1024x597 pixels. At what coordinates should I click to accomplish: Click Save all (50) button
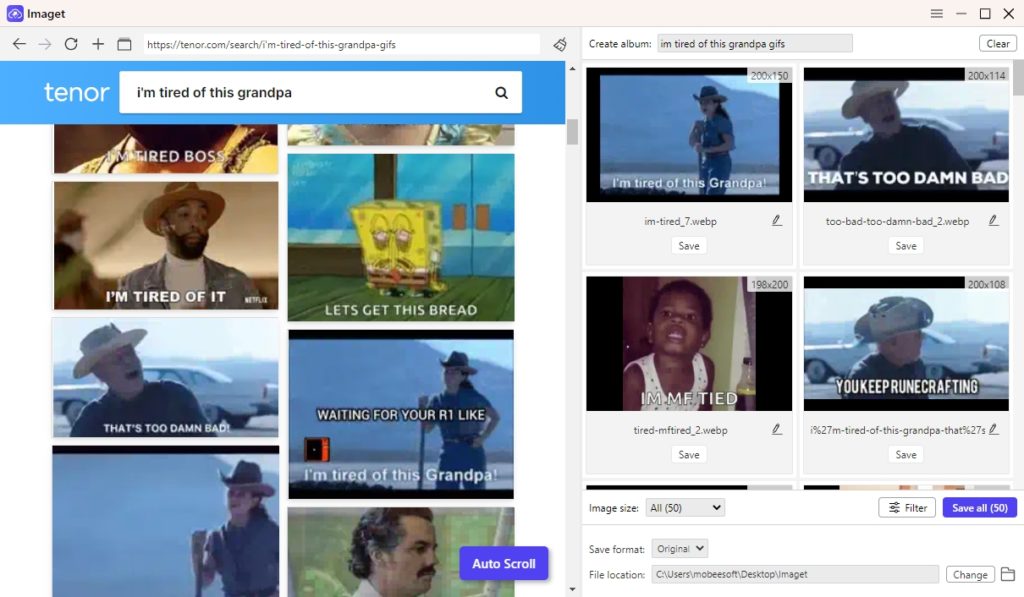(980, 508)
